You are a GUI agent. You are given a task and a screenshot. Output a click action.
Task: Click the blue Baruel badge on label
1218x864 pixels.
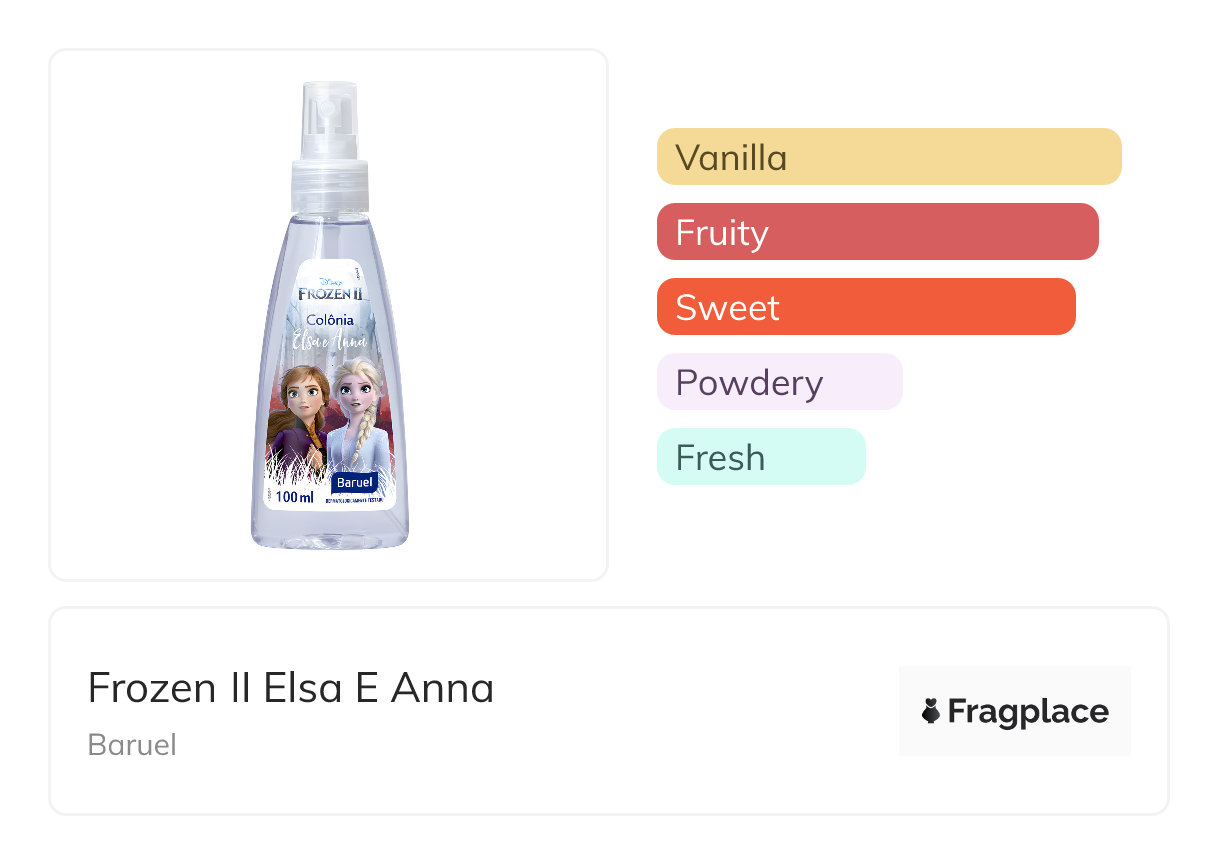(354, 482)
